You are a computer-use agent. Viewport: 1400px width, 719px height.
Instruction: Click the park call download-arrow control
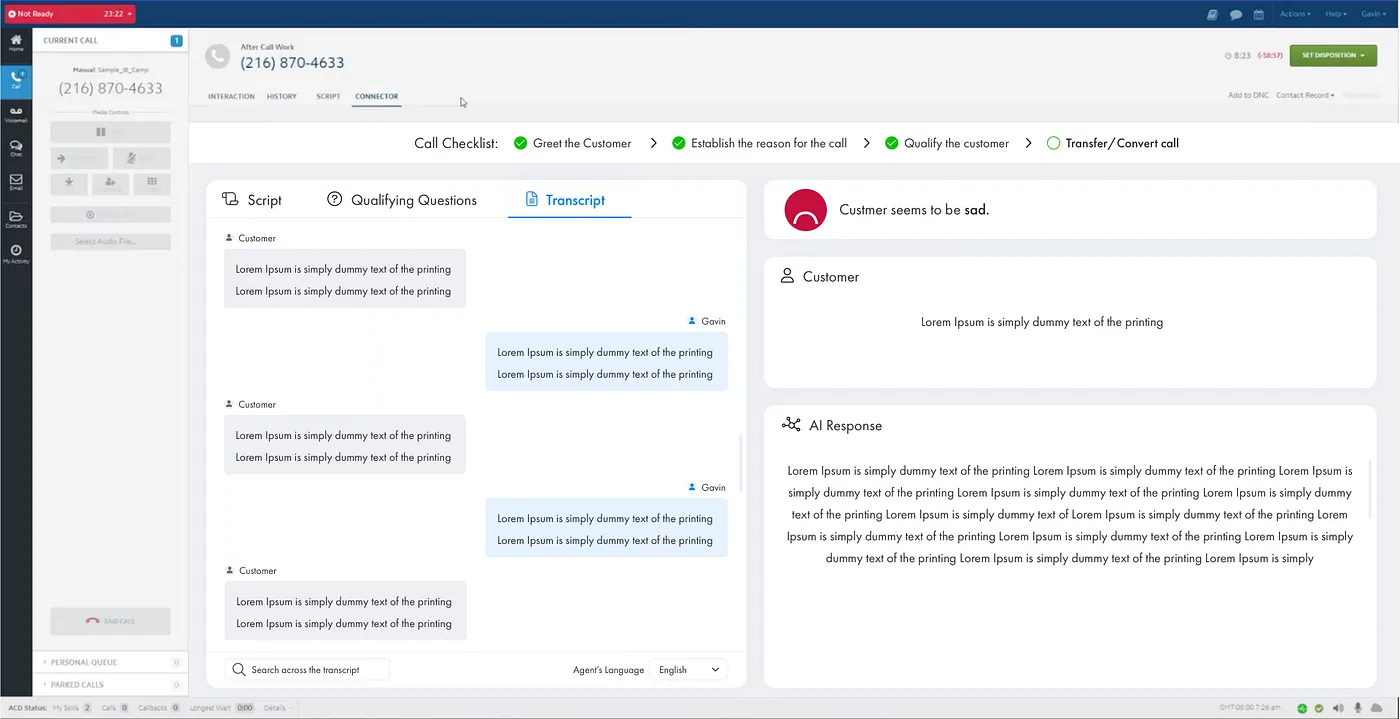coord(69,184)
